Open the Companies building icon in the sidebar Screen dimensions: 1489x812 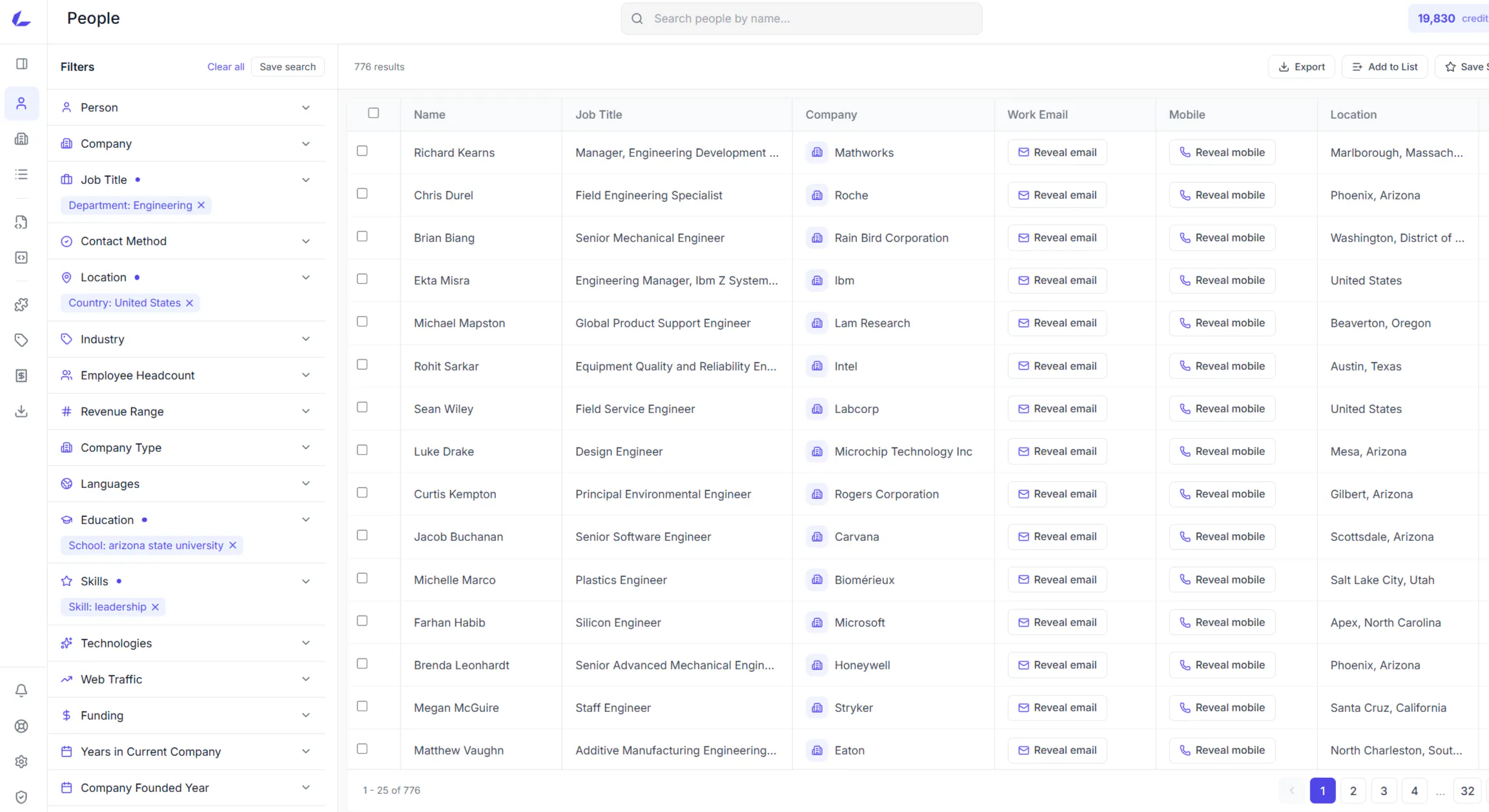21,139
